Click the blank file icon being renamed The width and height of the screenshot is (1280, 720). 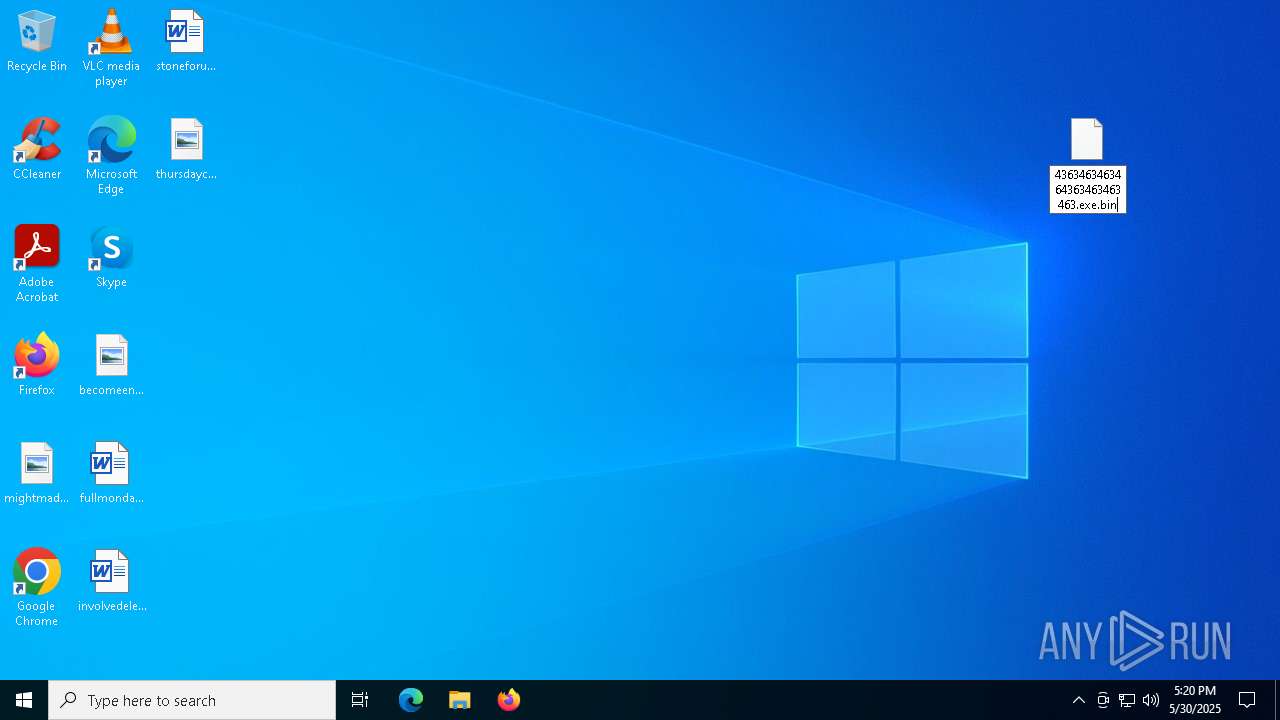tap(1087, 139)
